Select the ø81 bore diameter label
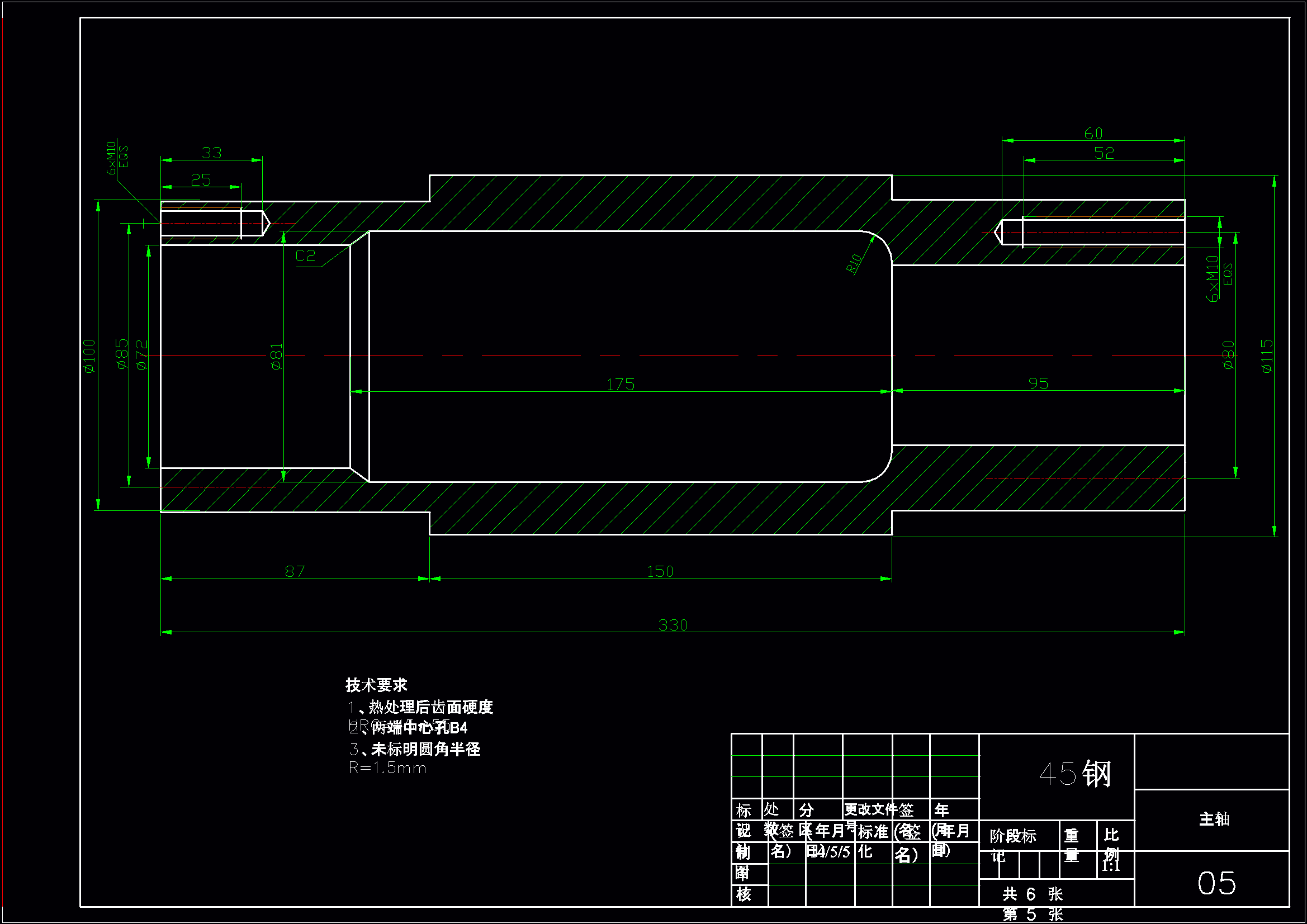The image size is (1307, 924). 276,357
